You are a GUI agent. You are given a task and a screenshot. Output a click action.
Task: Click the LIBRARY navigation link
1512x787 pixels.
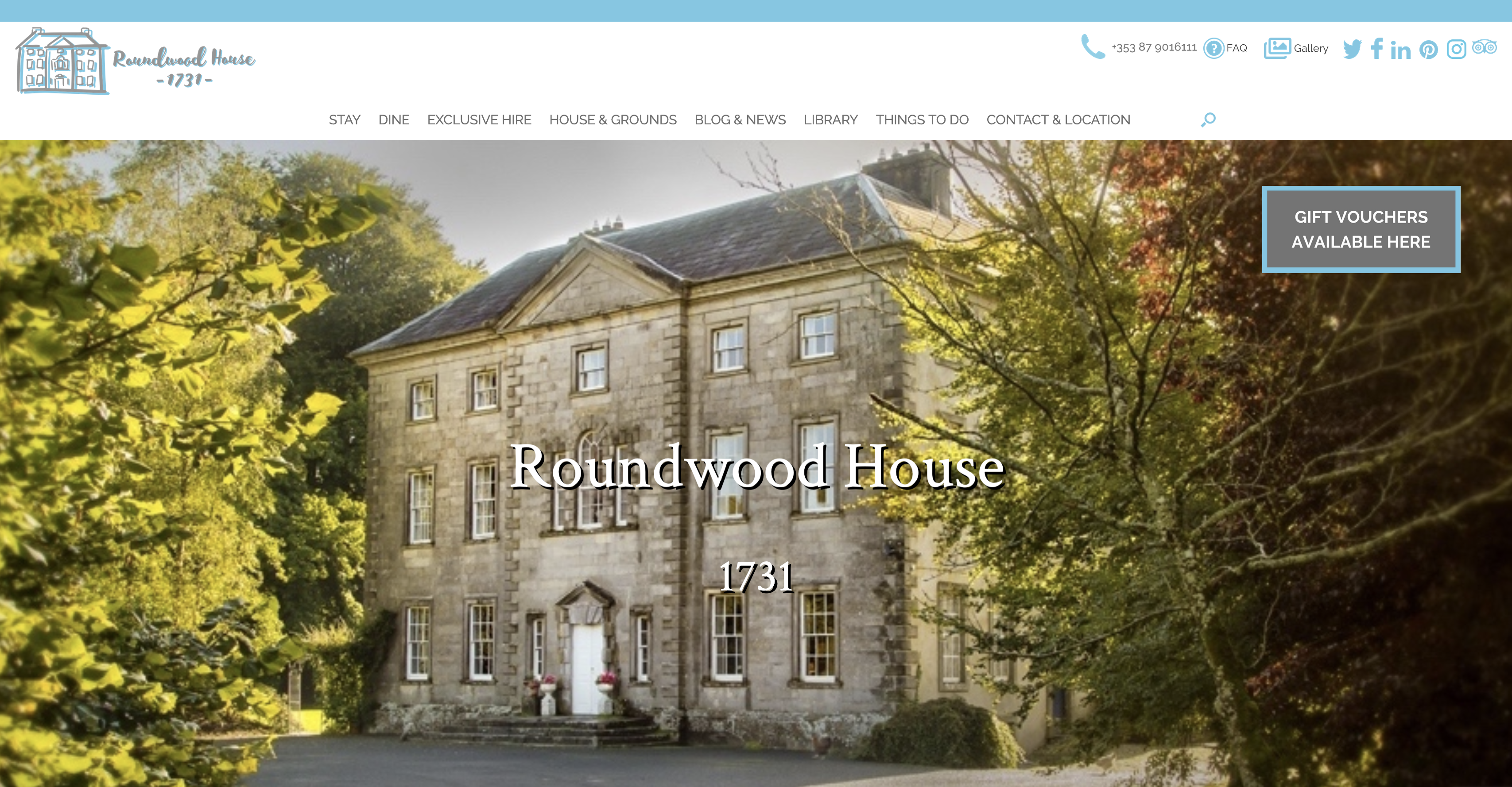click(x=830, y=120)
